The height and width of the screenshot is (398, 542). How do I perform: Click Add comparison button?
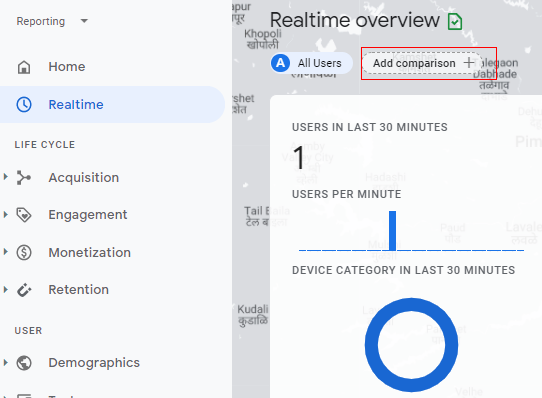tap(422, 63)
